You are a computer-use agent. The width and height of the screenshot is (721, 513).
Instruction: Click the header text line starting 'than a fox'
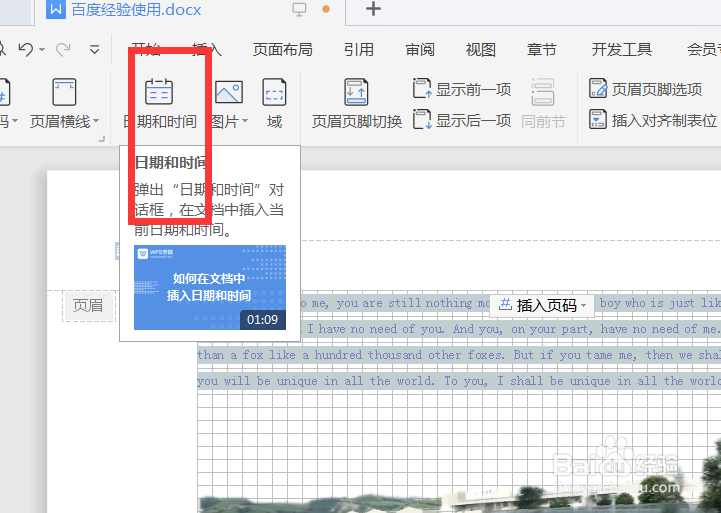459,355
